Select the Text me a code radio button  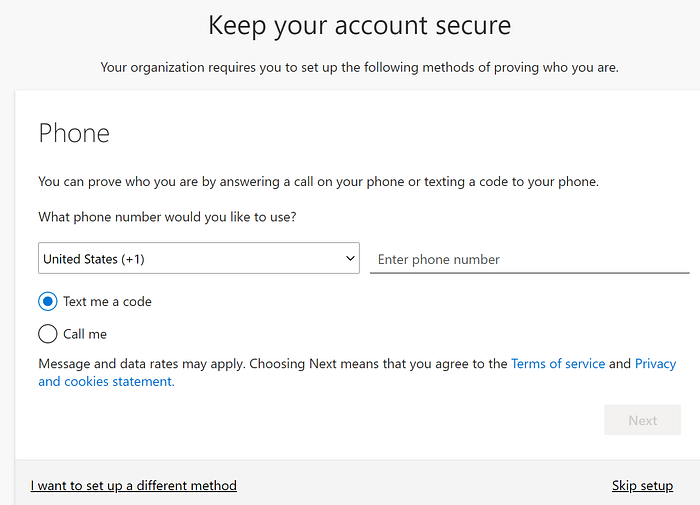click(x=48, y=301)
